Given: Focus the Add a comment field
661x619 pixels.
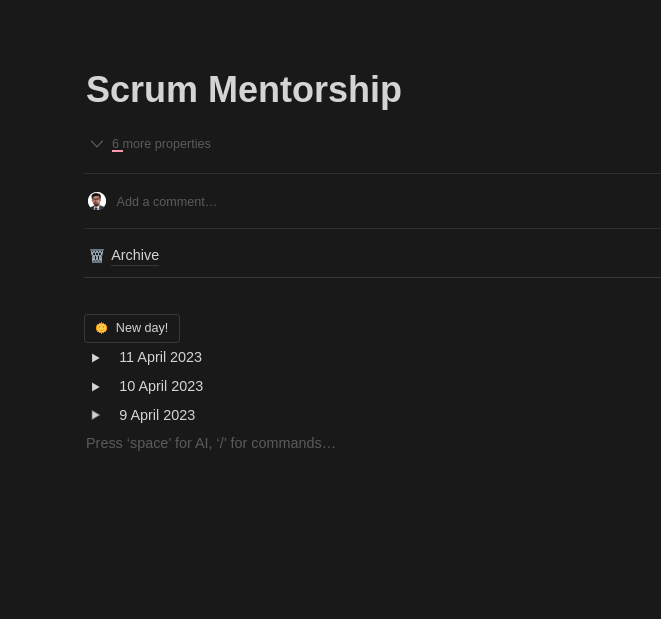Looking at the screenshot, I should pyautogui.click(x=167, y=202).
